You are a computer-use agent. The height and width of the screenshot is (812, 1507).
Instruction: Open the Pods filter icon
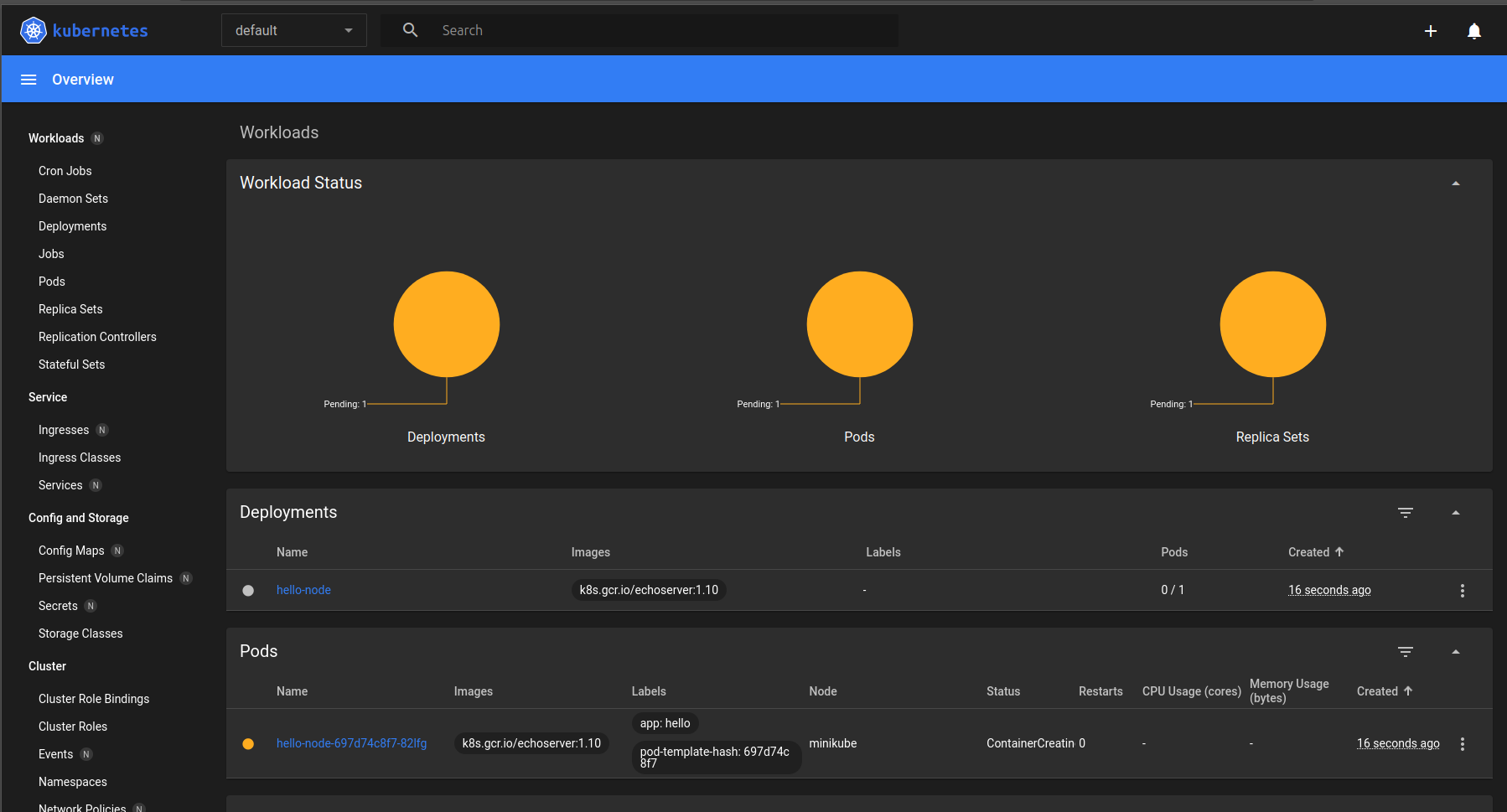coord(1406,651)
